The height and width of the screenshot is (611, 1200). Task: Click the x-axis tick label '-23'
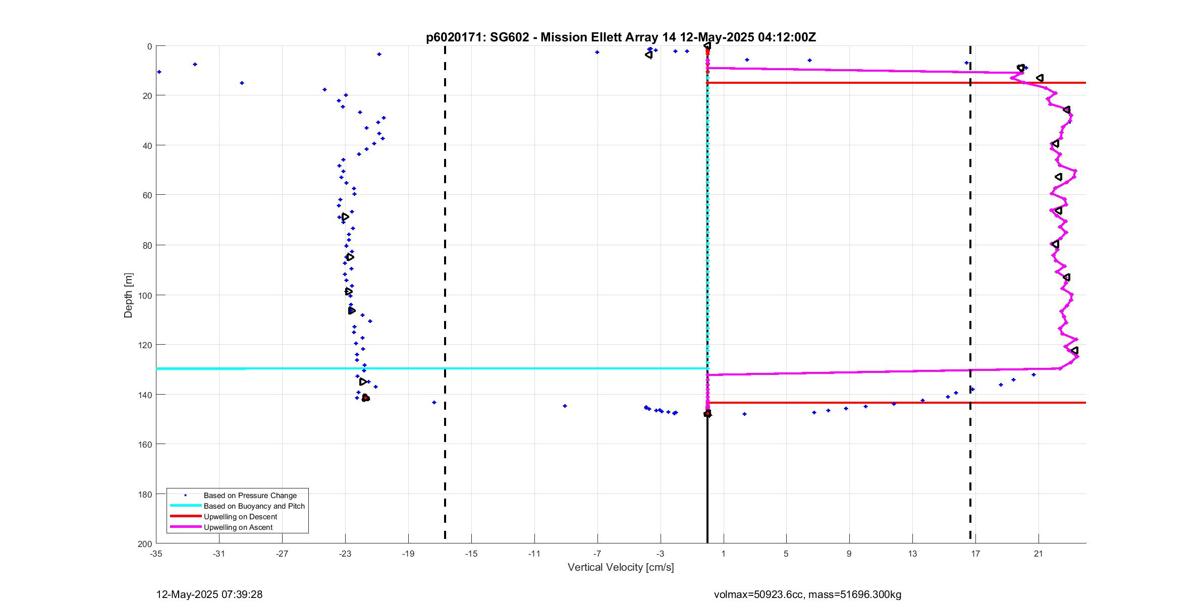tap(346, 553)
